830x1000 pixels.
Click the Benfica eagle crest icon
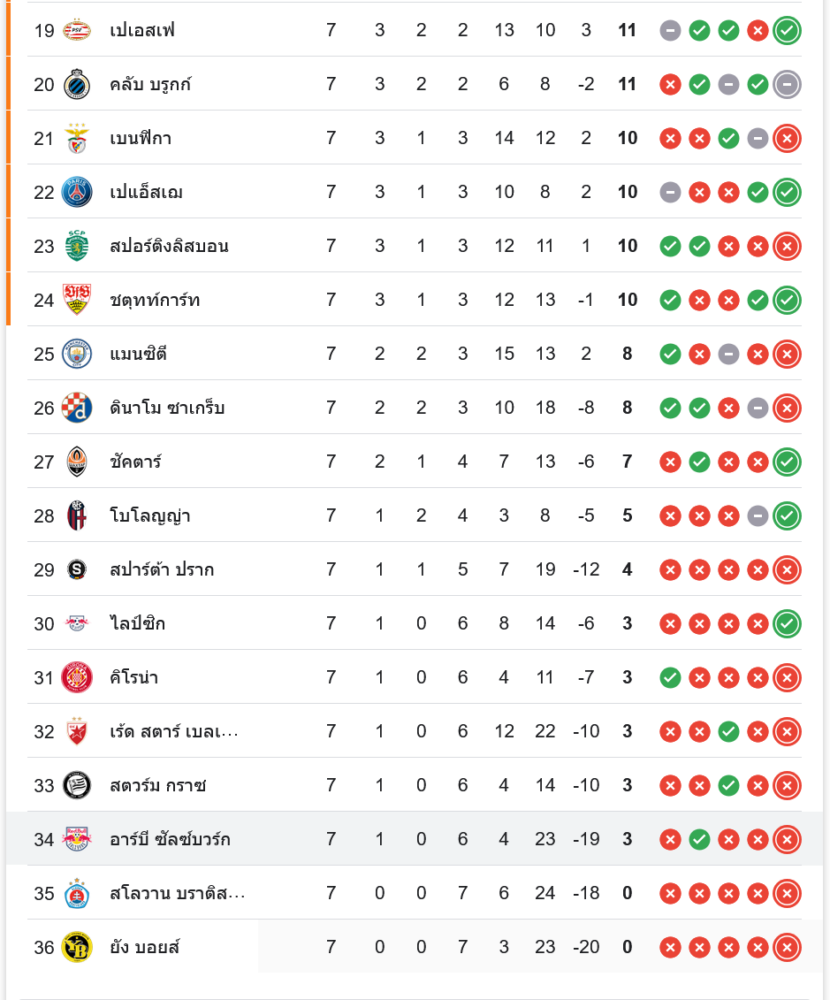coord(77,138)
